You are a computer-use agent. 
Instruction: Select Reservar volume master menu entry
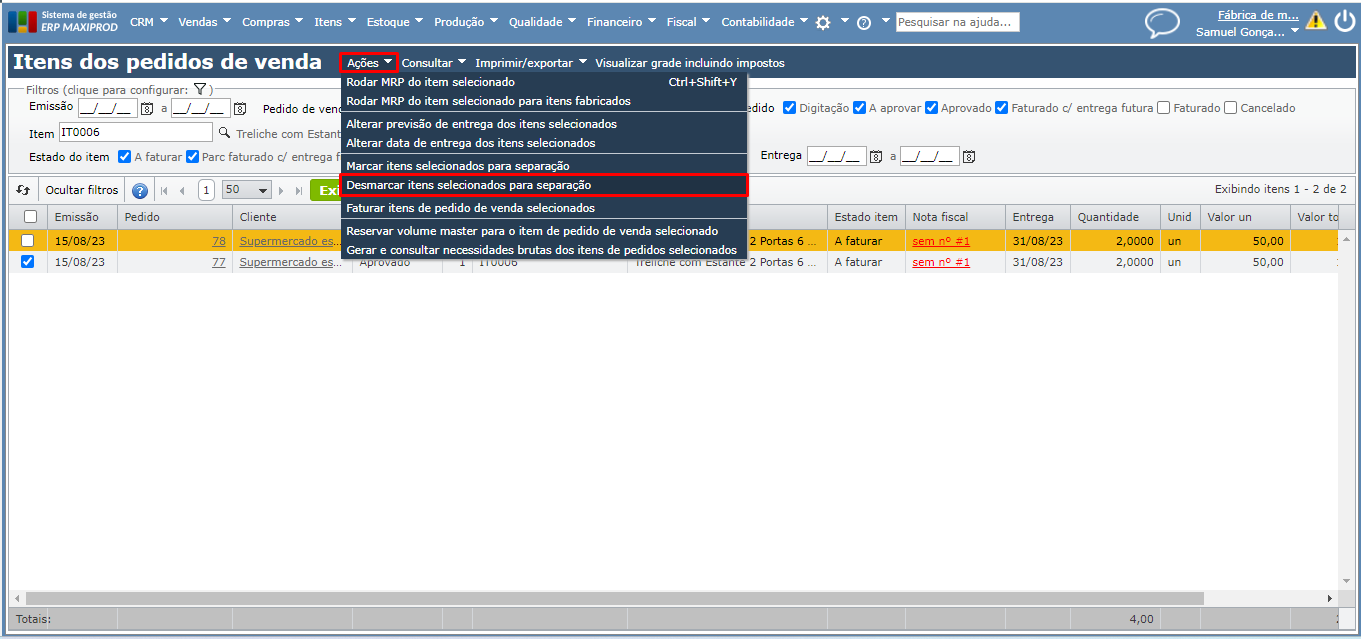(x=543, y=231)
